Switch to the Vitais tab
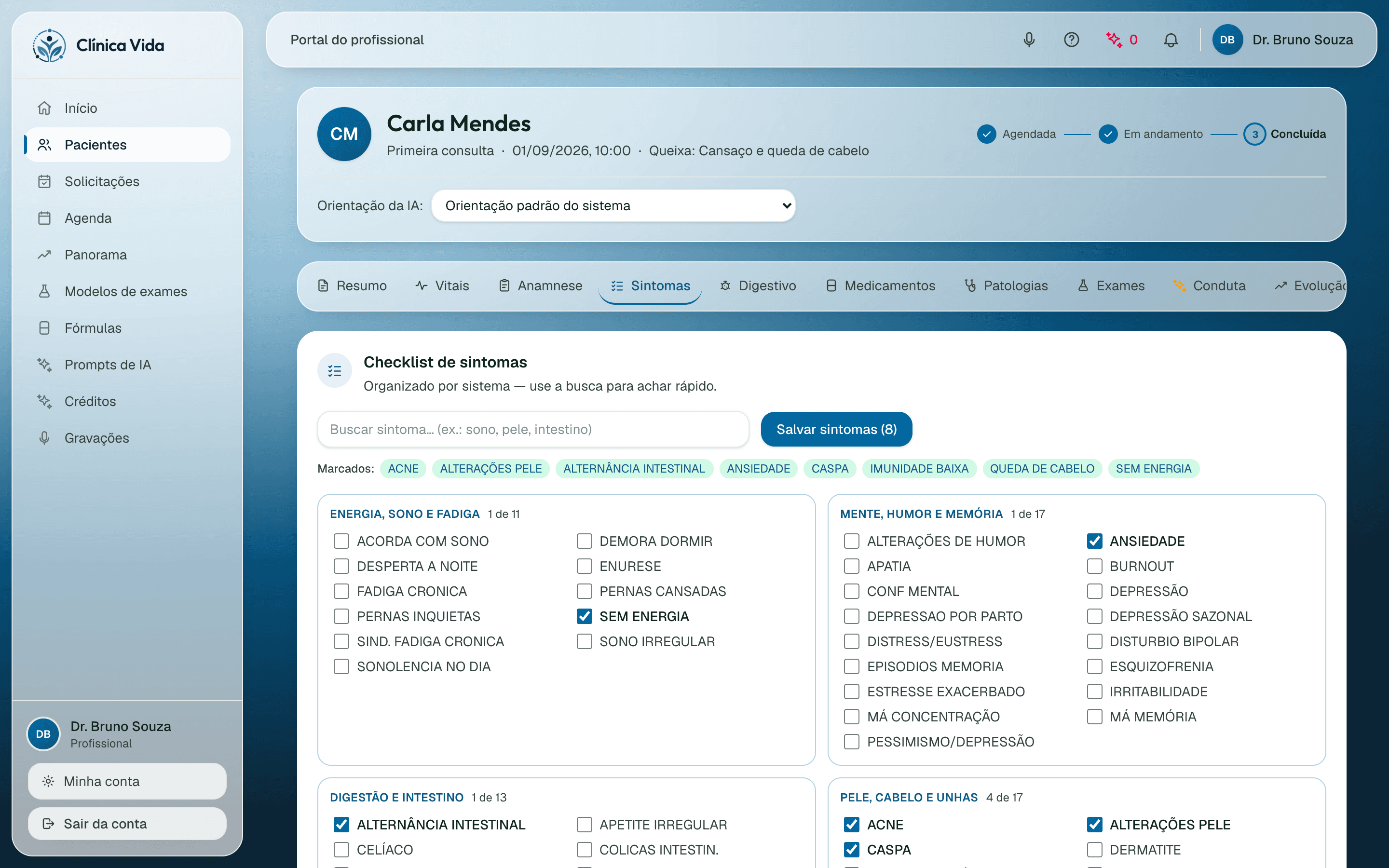Image resolution: width=1389 pixels, height=868 pixels. tap(442, 285)
